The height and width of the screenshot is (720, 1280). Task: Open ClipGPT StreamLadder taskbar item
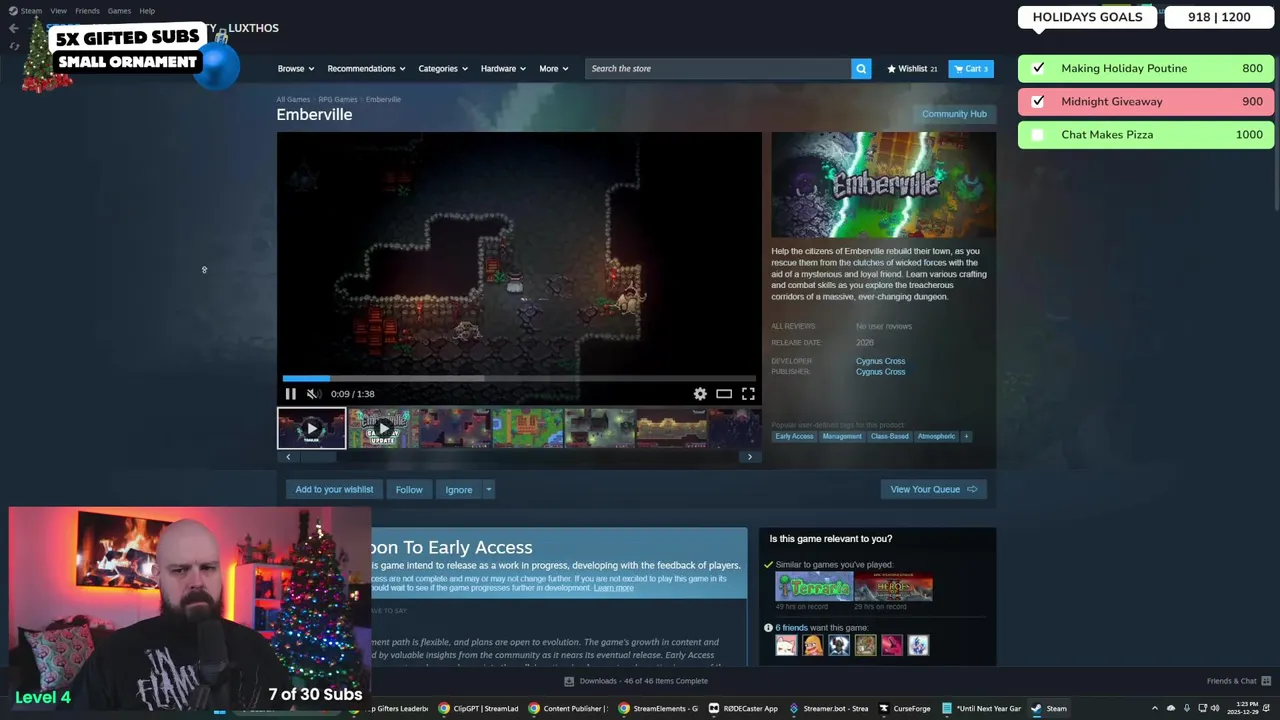point(479,708)
